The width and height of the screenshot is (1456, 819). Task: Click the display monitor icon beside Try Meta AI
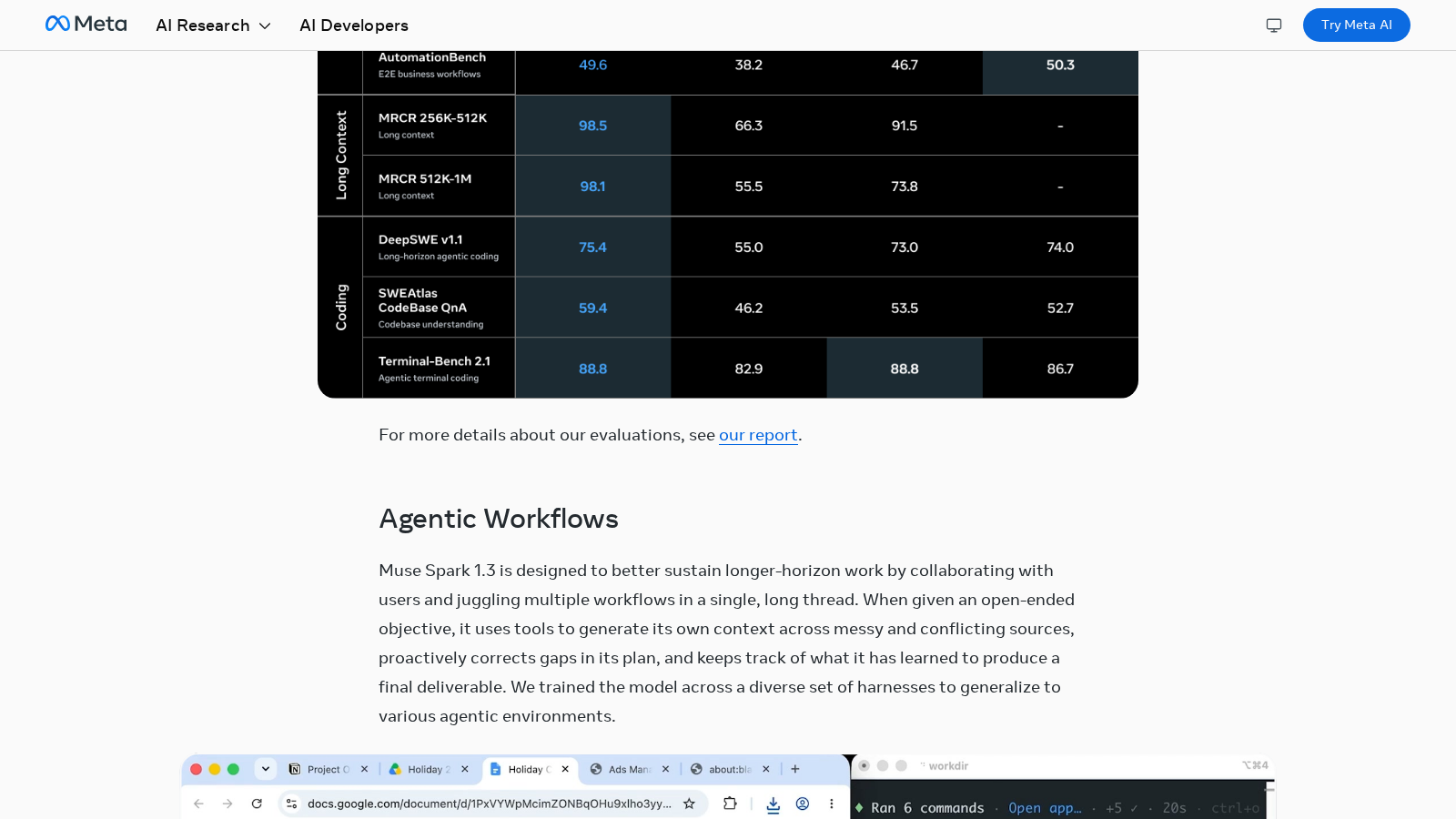[1274, 25]
